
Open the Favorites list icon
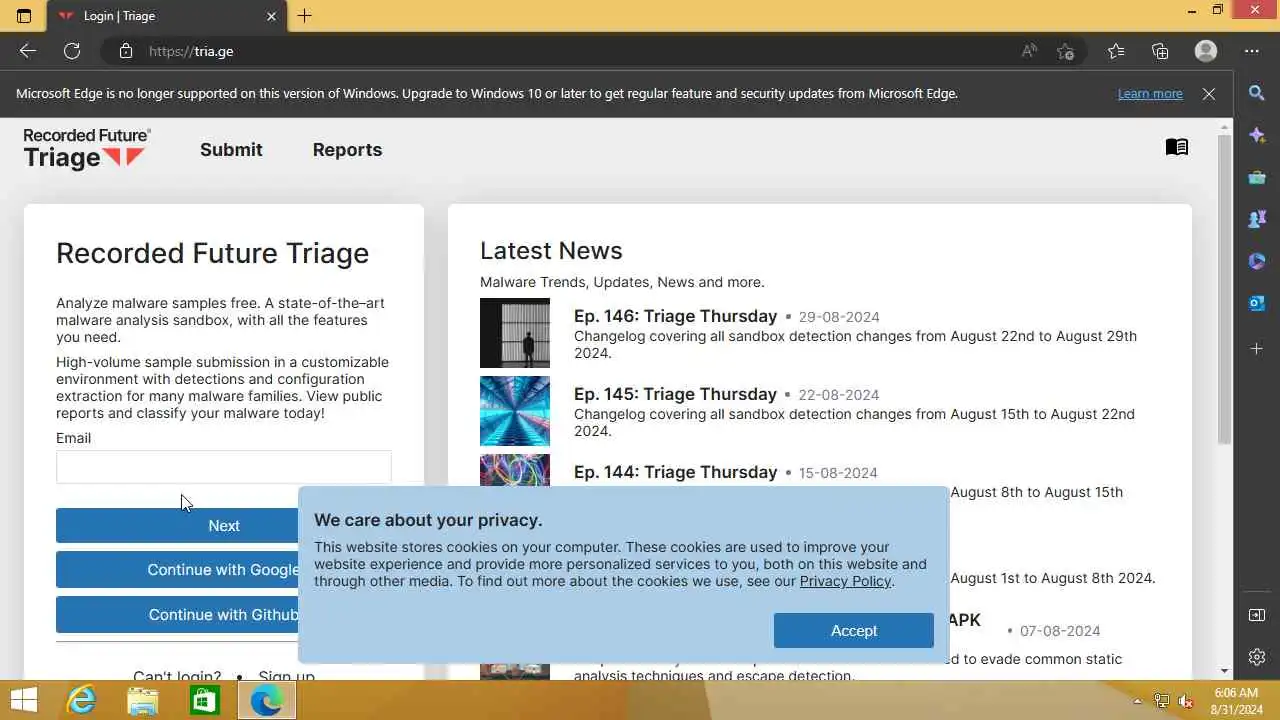1116,51
